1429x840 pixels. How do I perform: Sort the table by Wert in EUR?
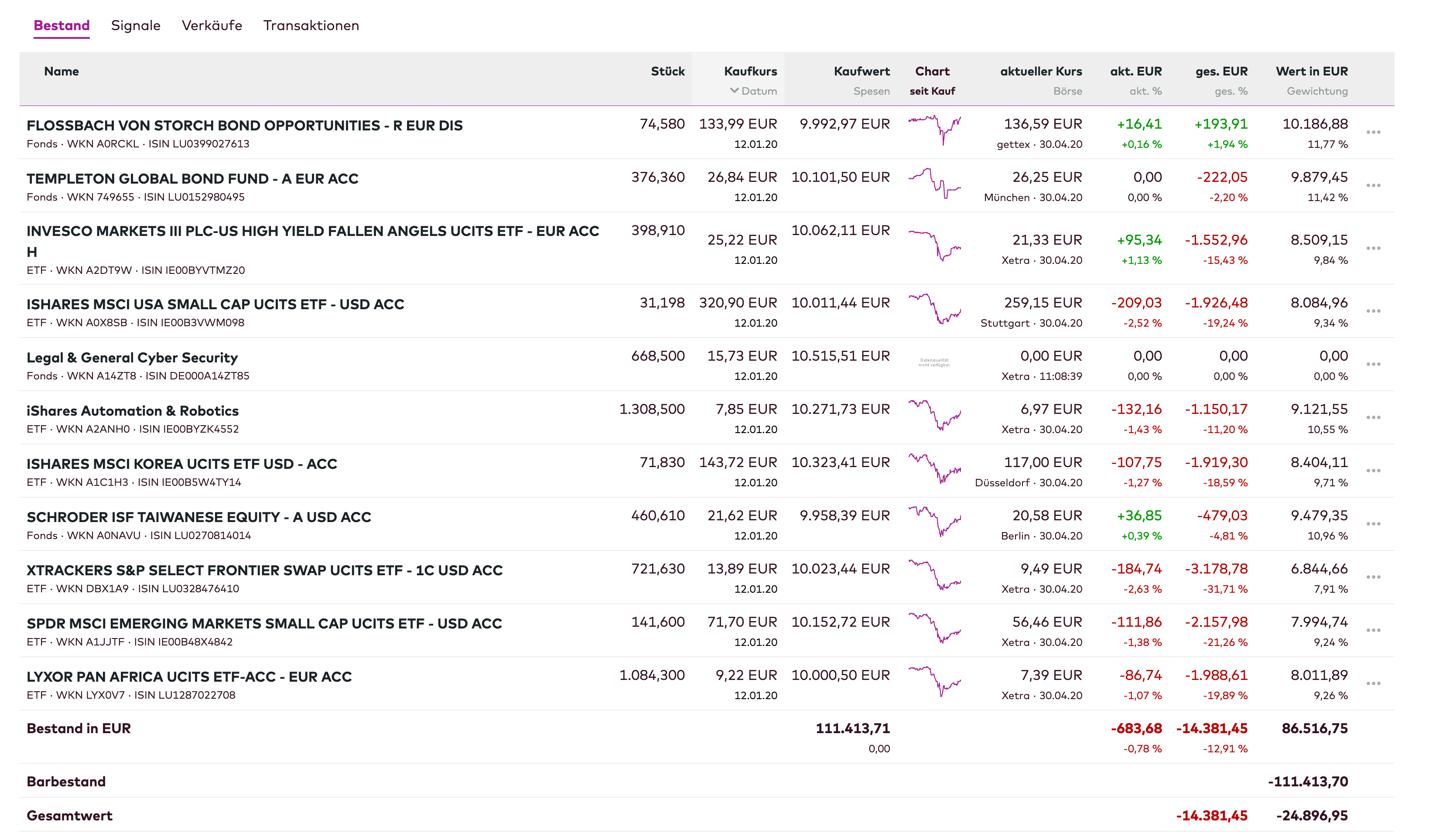1312,72
